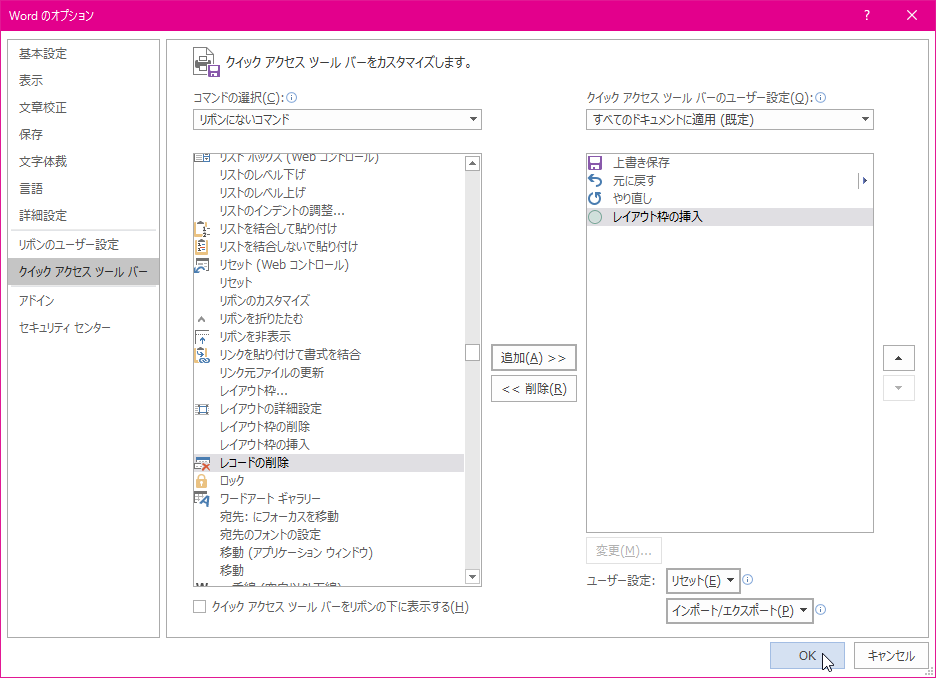Open the コマンドの選択 dropdown (リボンにないコマンド)
Screen dimensions: 936x678
[337, 119]
